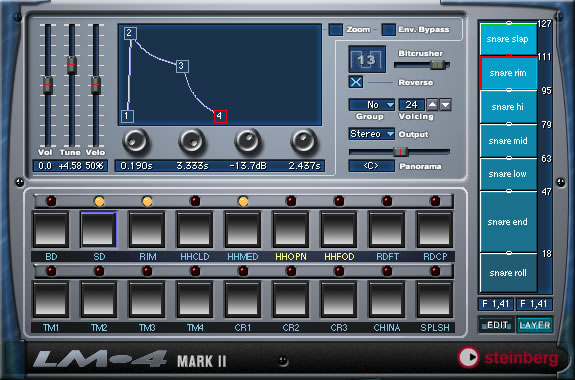The height and width of the screenshot is (380, 575).
Task: Trigger the HHMED pad
Action: tap(243, 229)
